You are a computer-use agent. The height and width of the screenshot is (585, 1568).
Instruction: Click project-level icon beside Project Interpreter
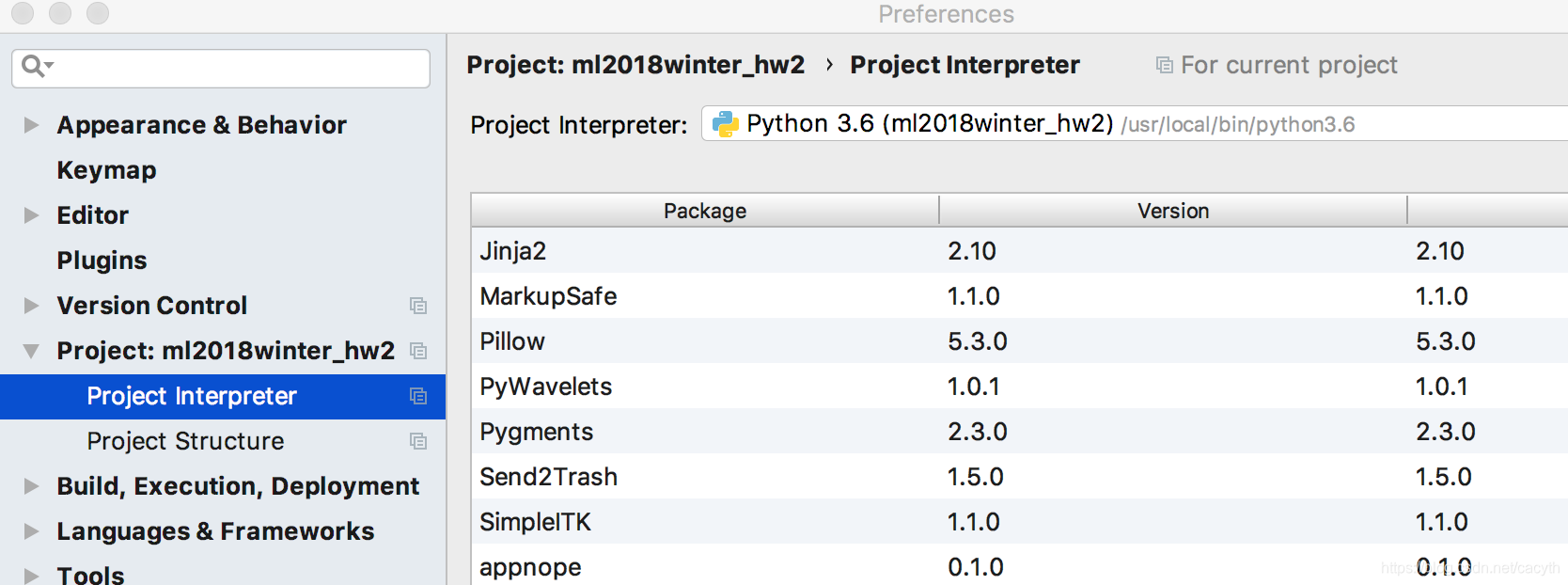418,396
